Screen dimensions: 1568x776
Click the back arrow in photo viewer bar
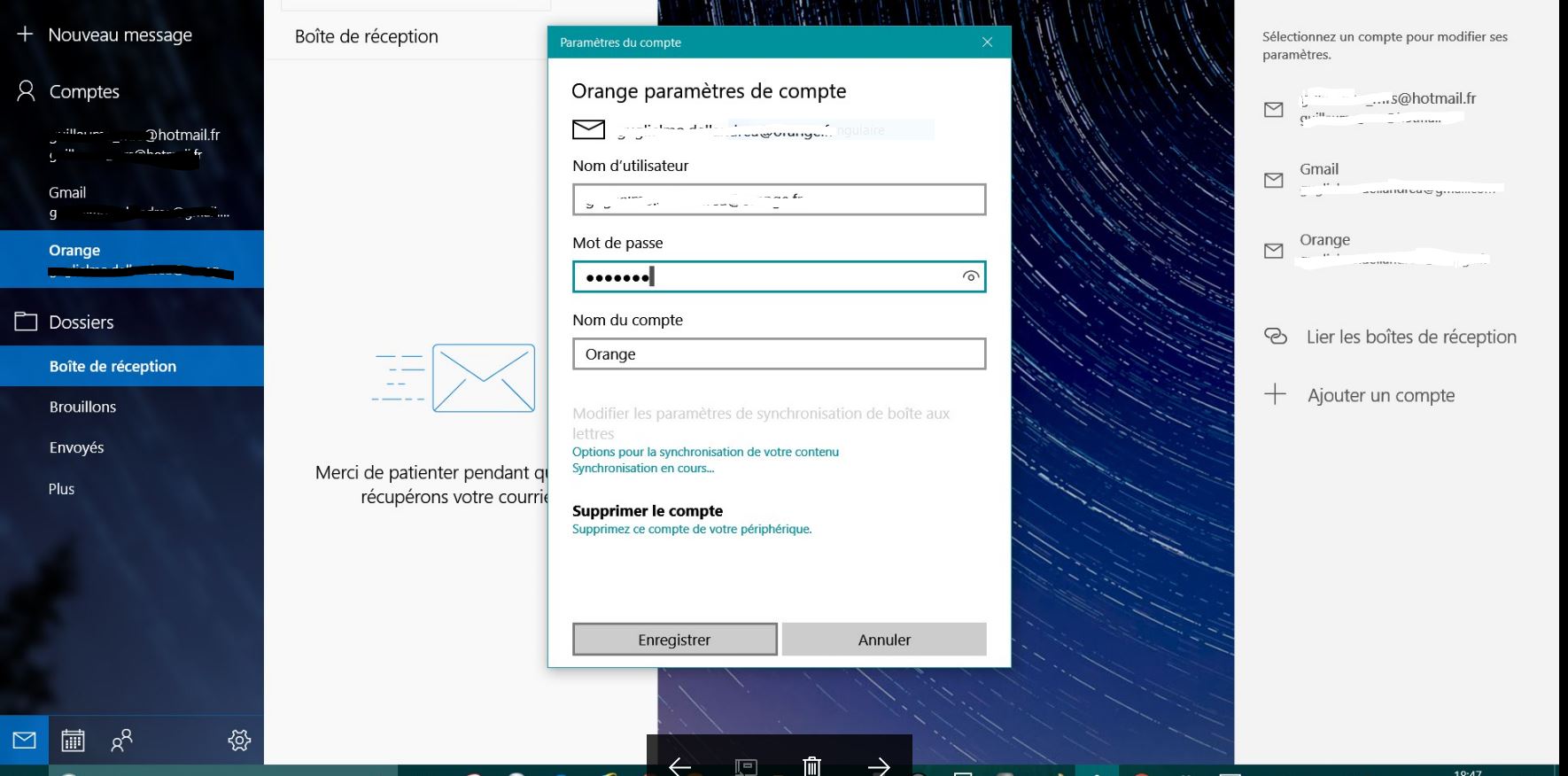click(x=679, y=765)
